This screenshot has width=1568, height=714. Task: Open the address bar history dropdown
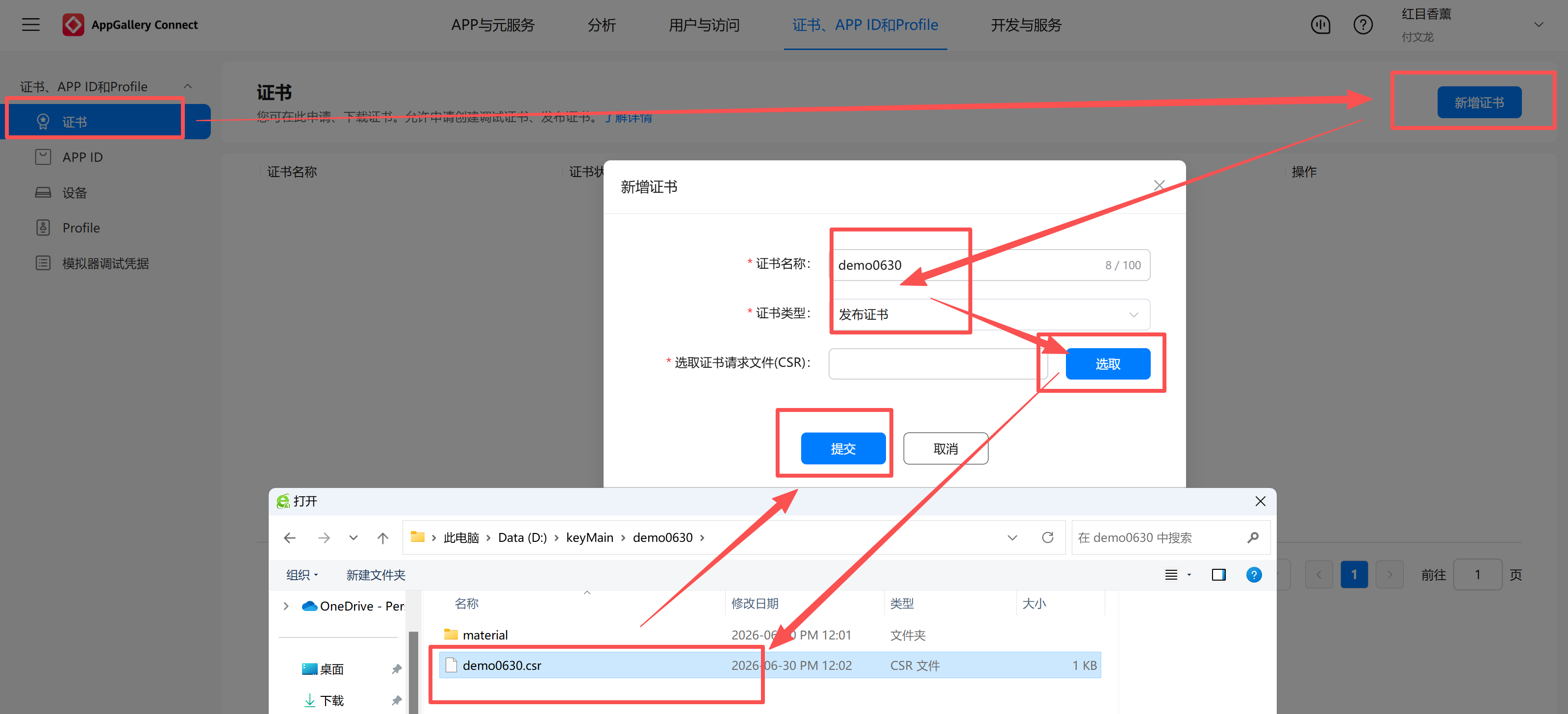[x=1012, y=537]
